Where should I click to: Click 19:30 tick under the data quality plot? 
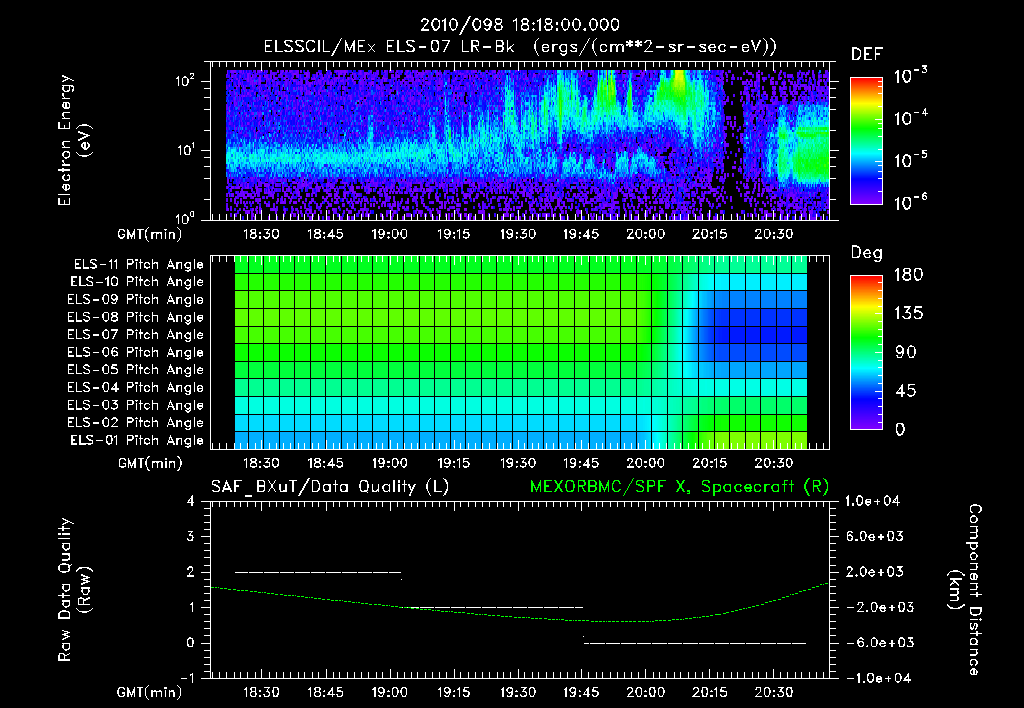click(x=518, y=692)
